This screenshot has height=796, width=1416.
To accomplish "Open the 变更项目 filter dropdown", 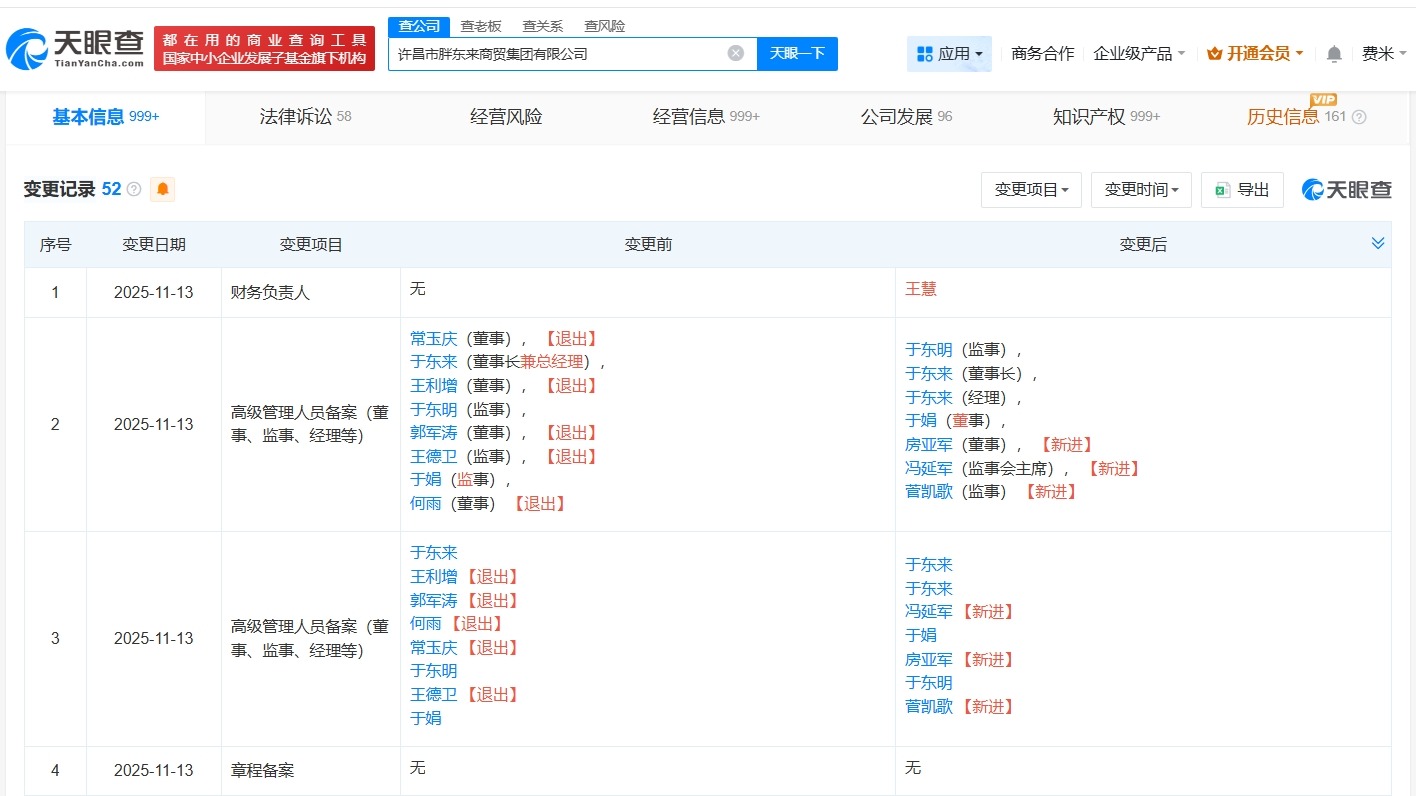I will [x=1031, y=189].
